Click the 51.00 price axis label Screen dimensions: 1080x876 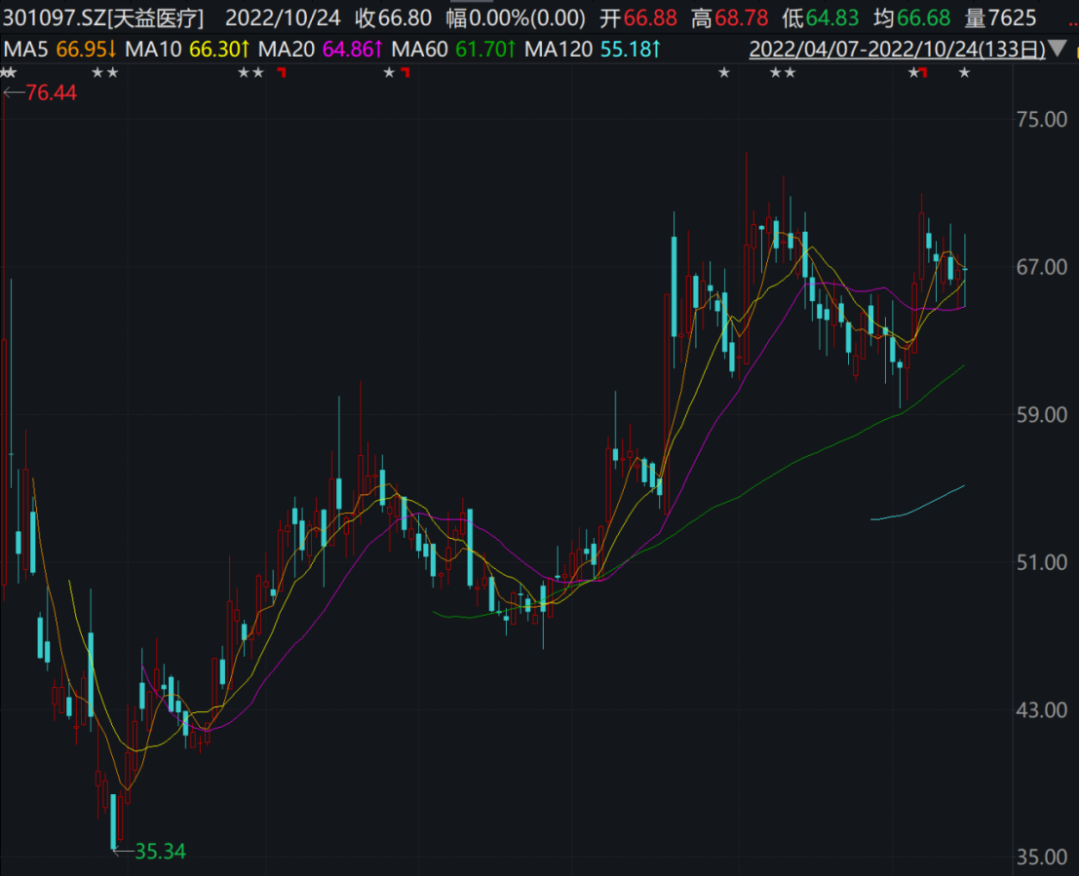(x=1042, y=563)
